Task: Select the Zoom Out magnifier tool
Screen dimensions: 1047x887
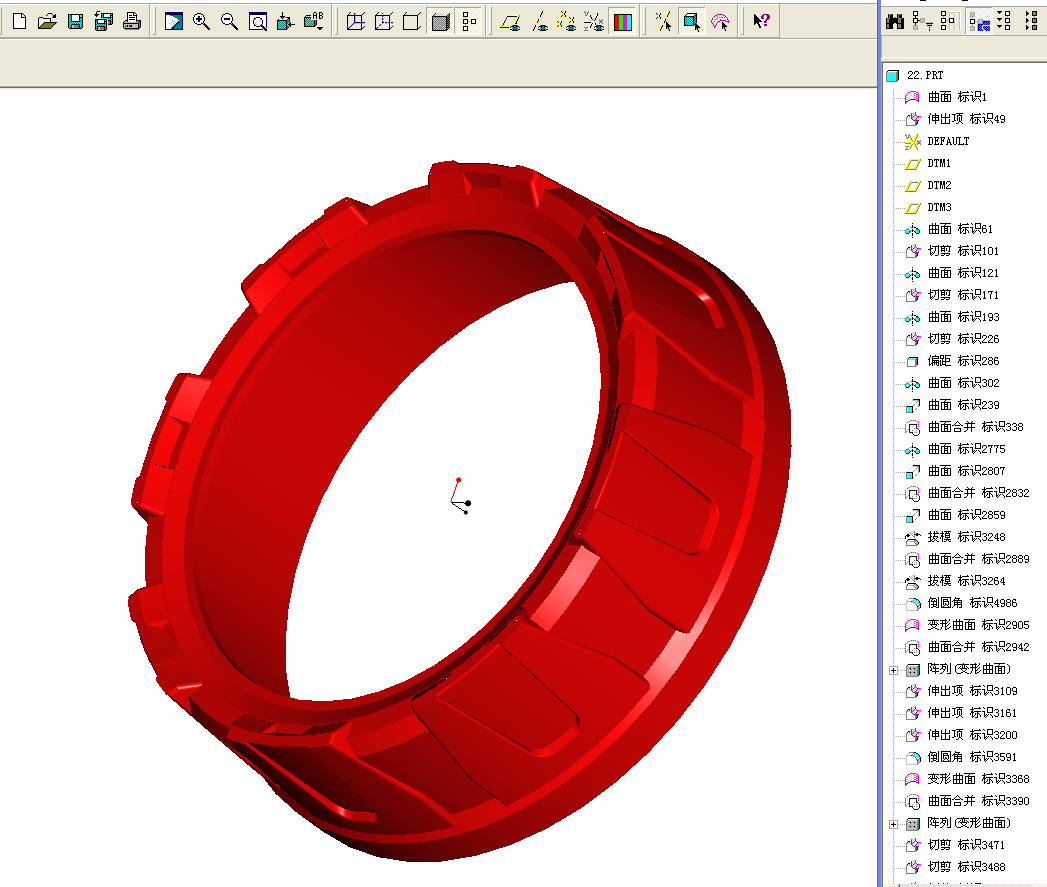Action: (x=229, y=22)
